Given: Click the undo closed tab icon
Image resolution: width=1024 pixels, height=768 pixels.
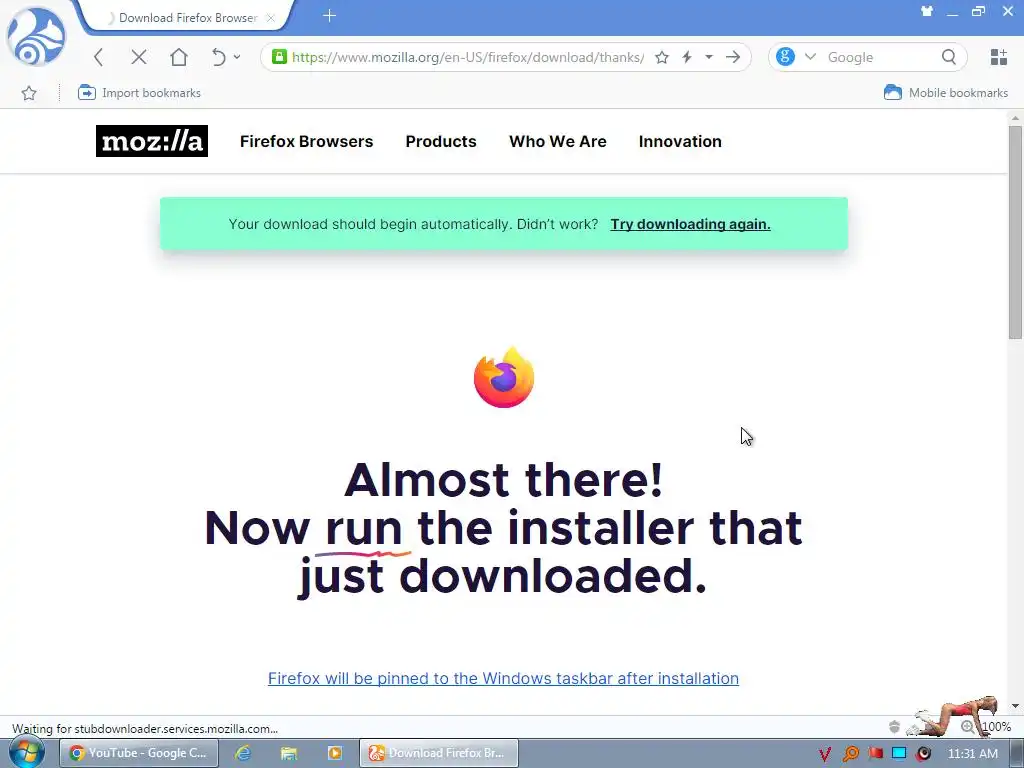Looking at the screenshot, I should [219, 57].
